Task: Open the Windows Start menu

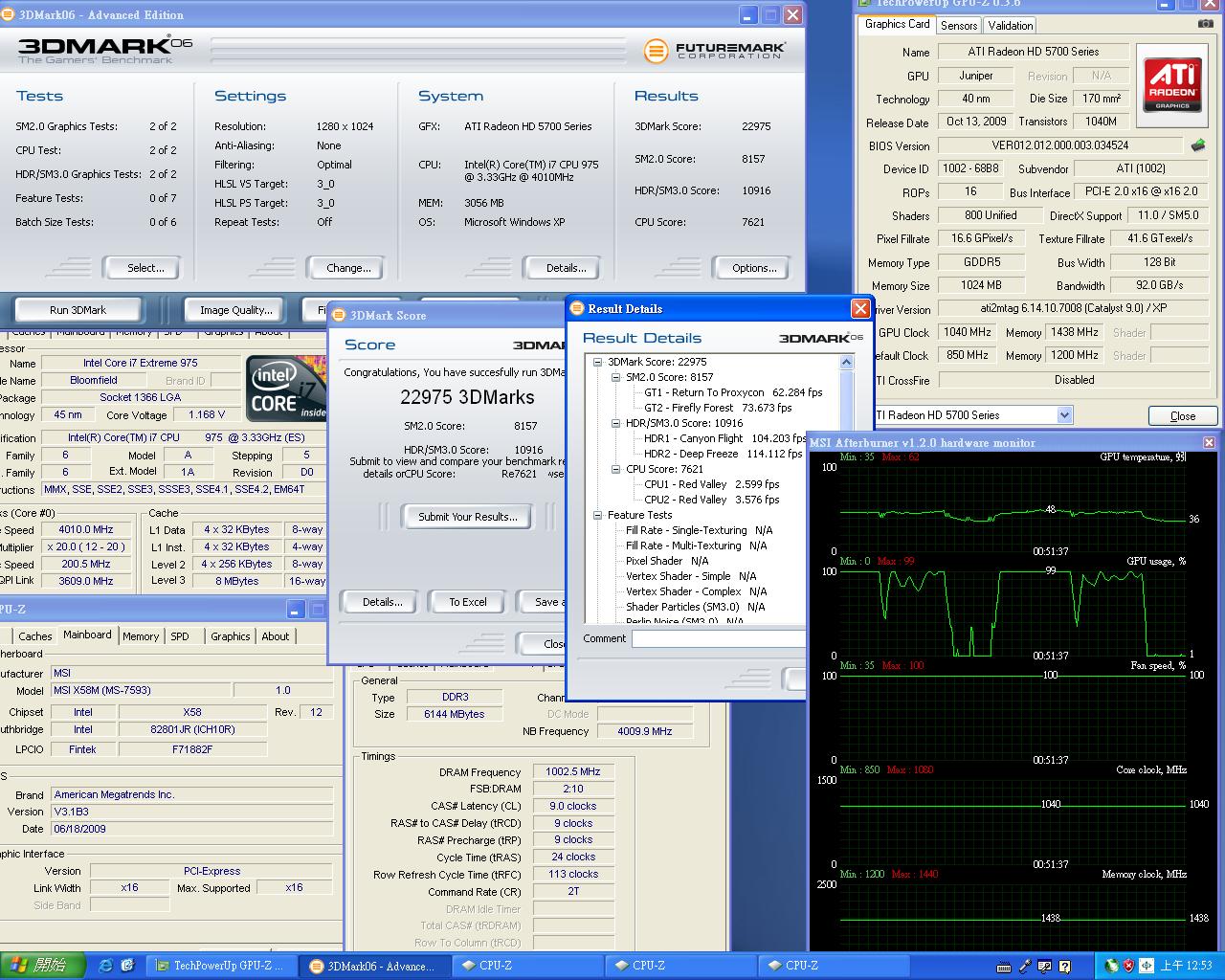Action: pyautogui.click(x=42, y=966)
